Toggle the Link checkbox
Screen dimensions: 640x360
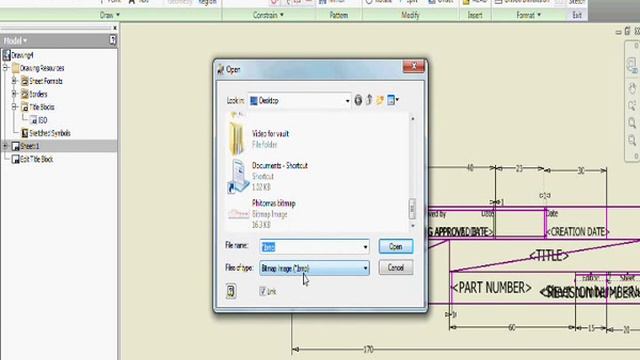[x=262, y=291]
